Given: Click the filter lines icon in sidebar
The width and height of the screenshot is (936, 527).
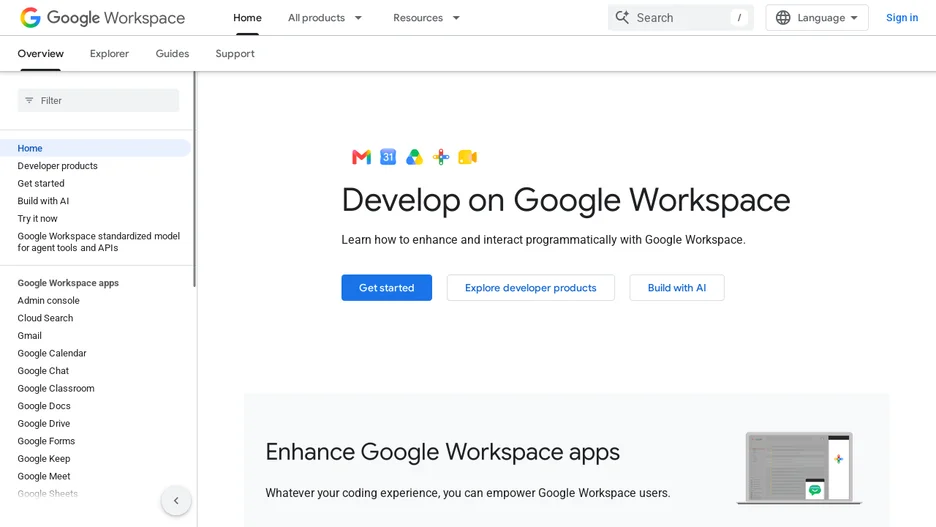Looking at the screenshot, I should coord(29,100).
